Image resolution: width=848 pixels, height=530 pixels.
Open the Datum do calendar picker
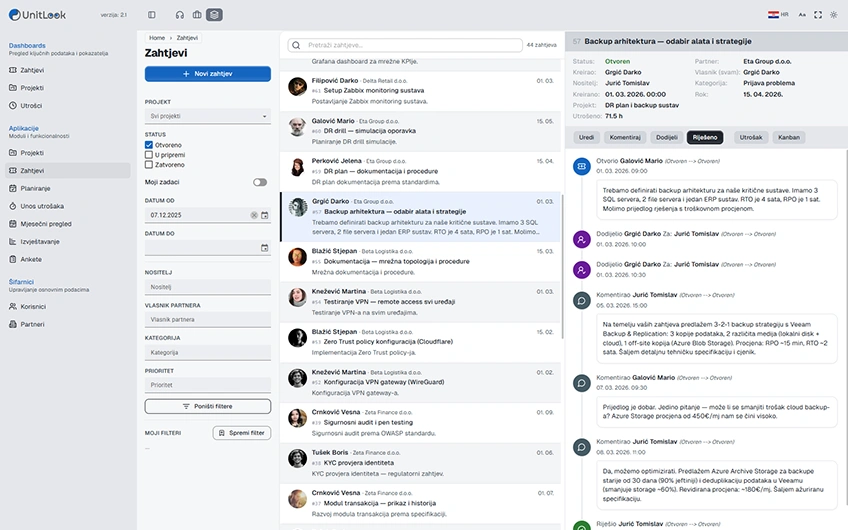pyautogui.click(x=264, y=248)
